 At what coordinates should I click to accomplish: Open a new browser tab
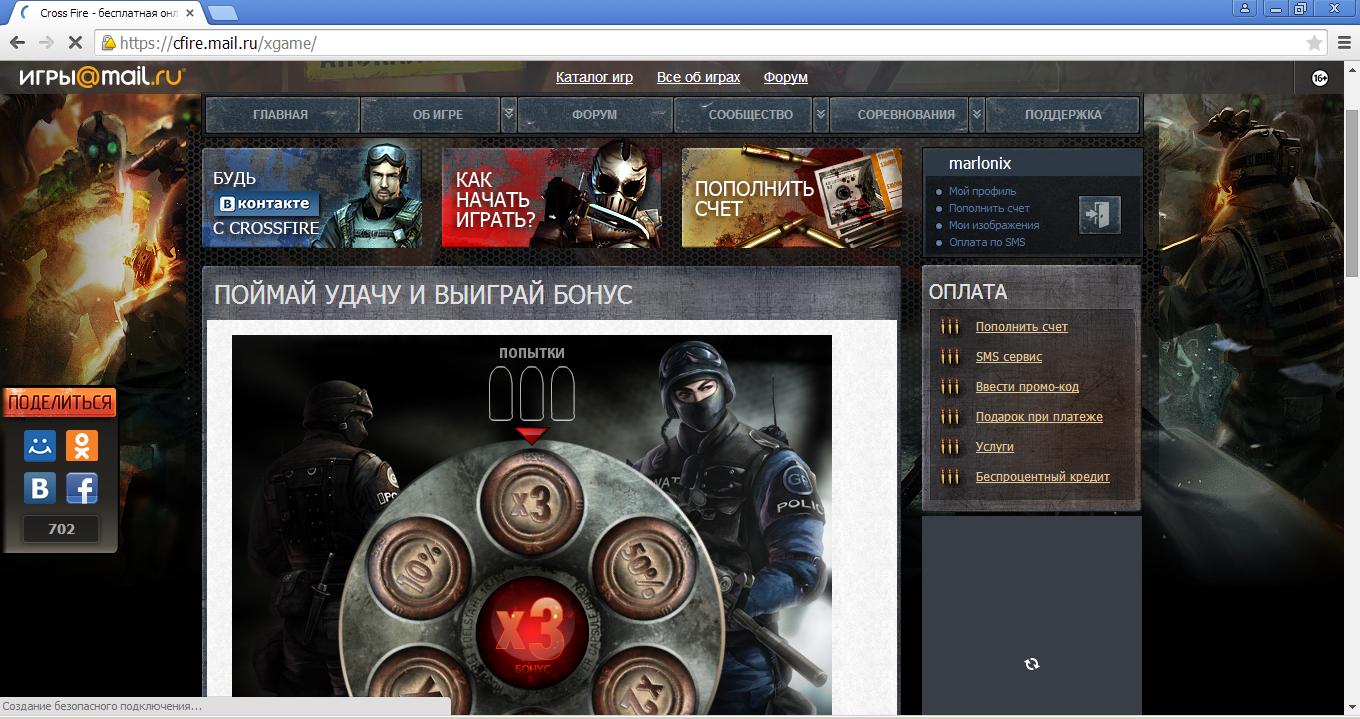click(222, 13)
